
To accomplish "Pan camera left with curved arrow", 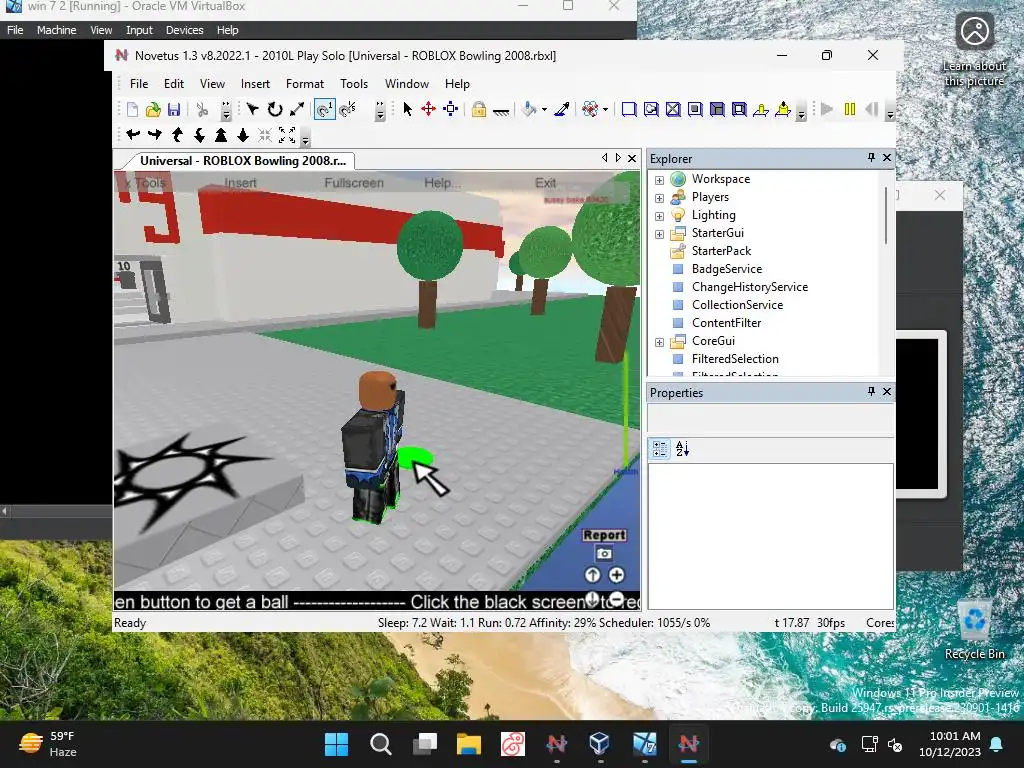I will (x=133, y=135).
